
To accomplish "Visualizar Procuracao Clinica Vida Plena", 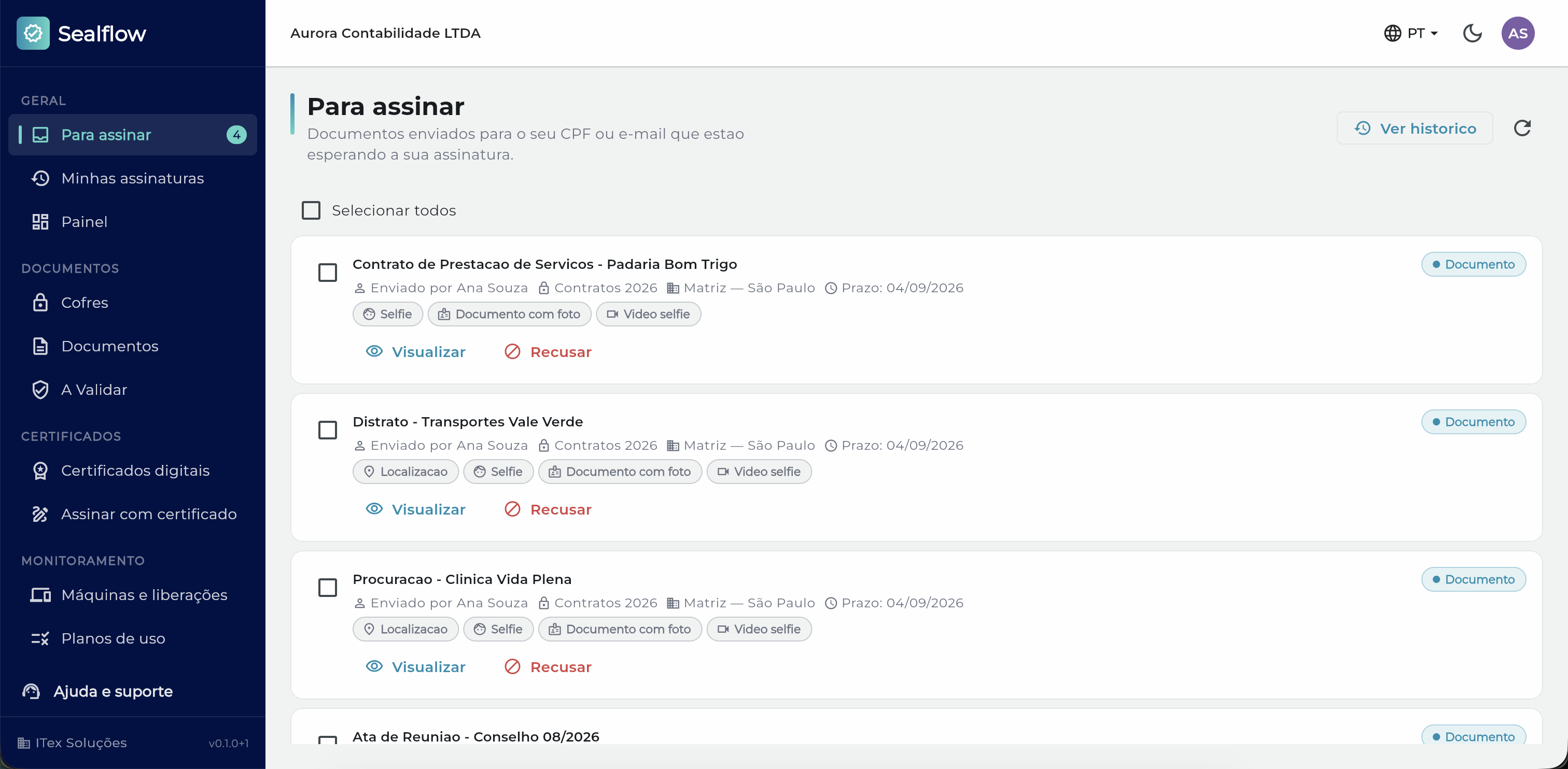I will pos(415,667).
